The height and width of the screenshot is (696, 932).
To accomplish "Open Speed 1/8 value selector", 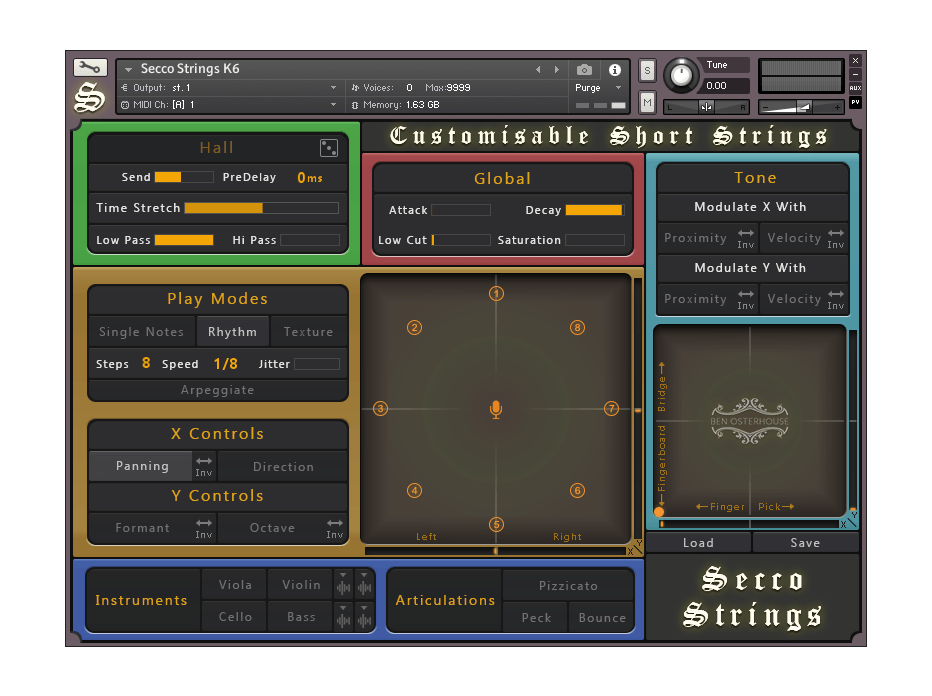I will point(226,364).
